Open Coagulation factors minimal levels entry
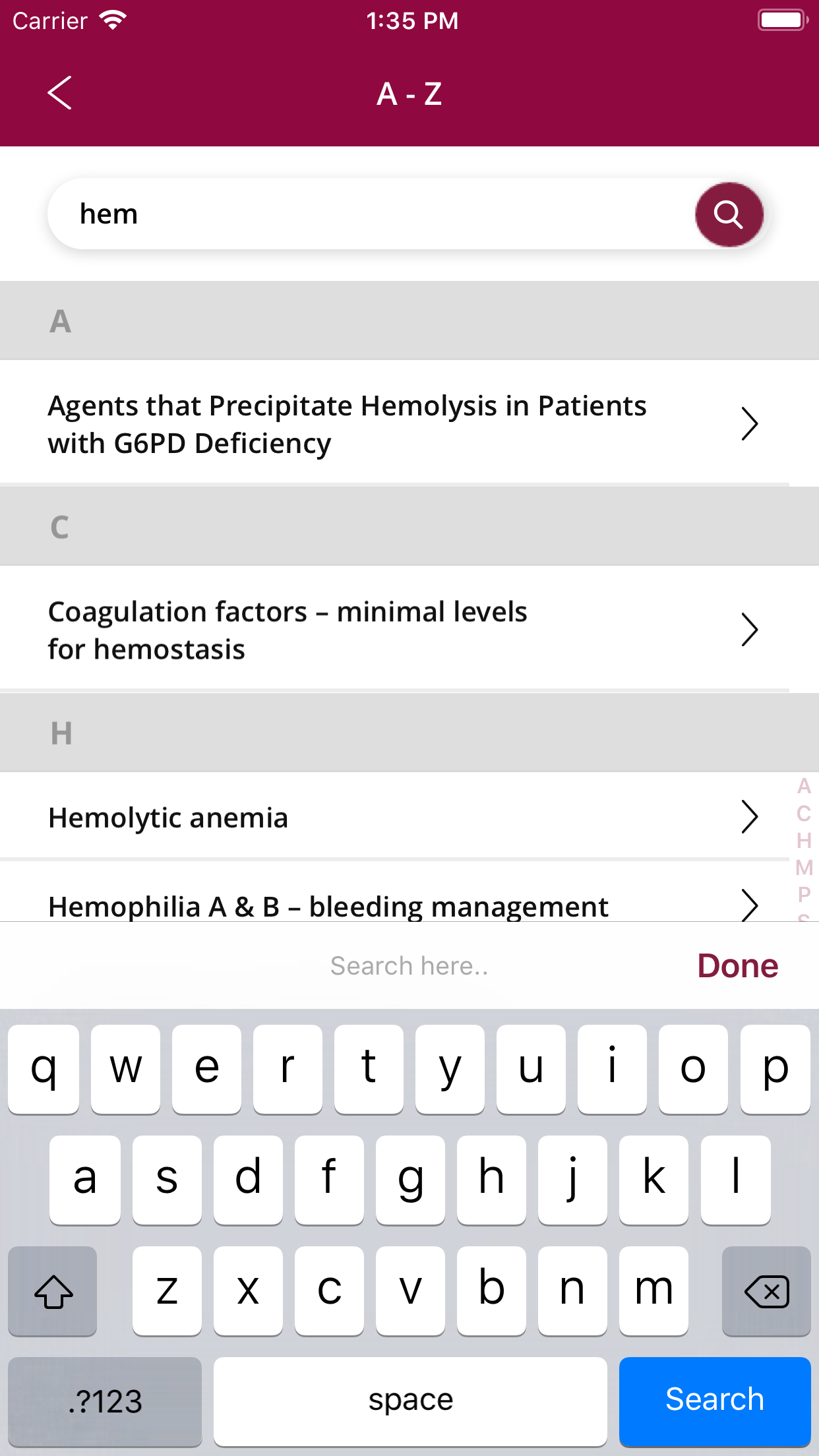The width and height of the screenshot is (819, 1456). pyautogui.click(x=288, y=630)
